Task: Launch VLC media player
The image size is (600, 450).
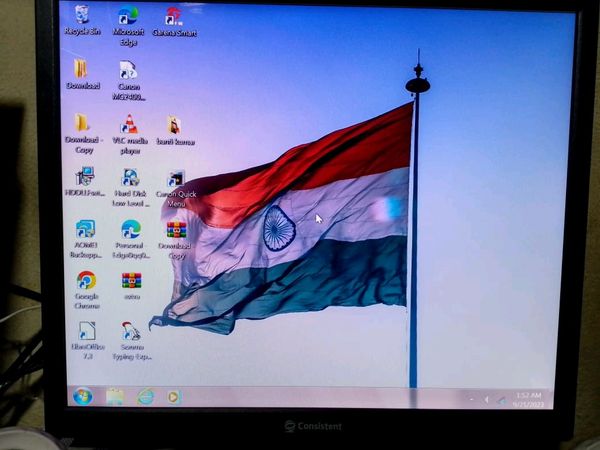Action: pyautogui.click(x=129, y=125)
